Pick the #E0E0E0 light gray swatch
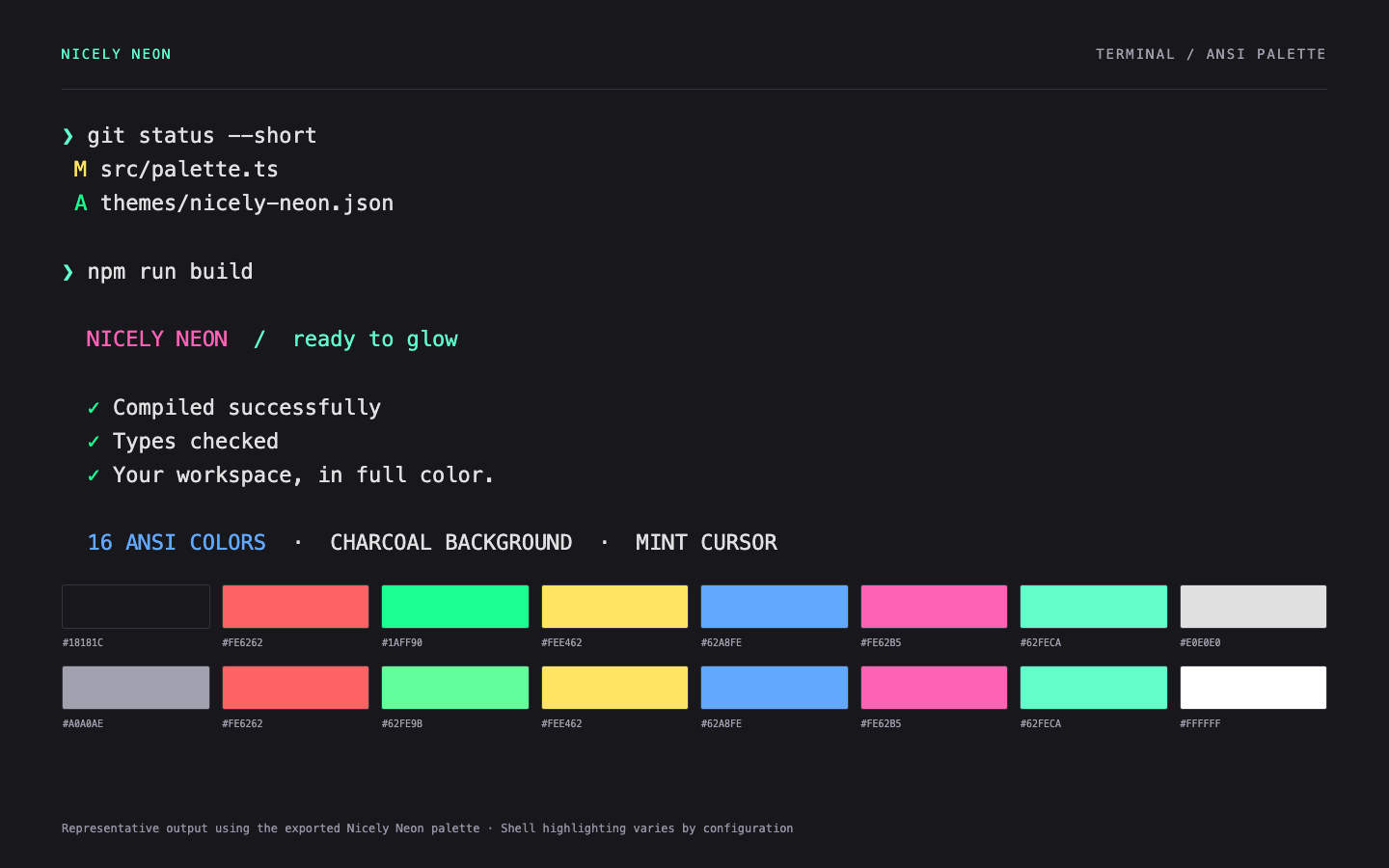The height and width of the screenshot is (868, 1389). [1253, 607]
